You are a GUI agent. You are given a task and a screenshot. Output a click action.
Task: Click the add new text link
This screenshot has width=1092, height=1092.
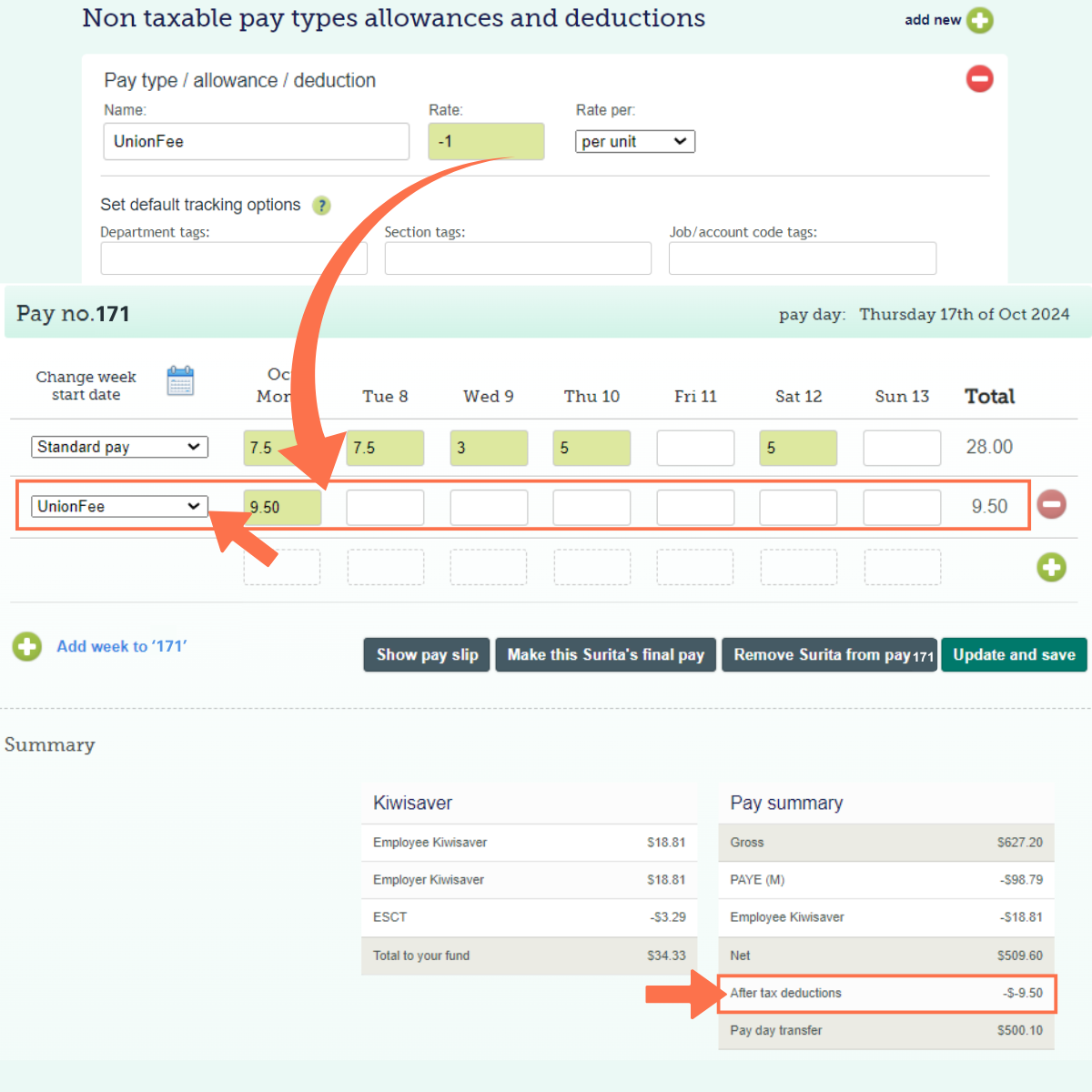pyautogui.click(x=933, y=19)
